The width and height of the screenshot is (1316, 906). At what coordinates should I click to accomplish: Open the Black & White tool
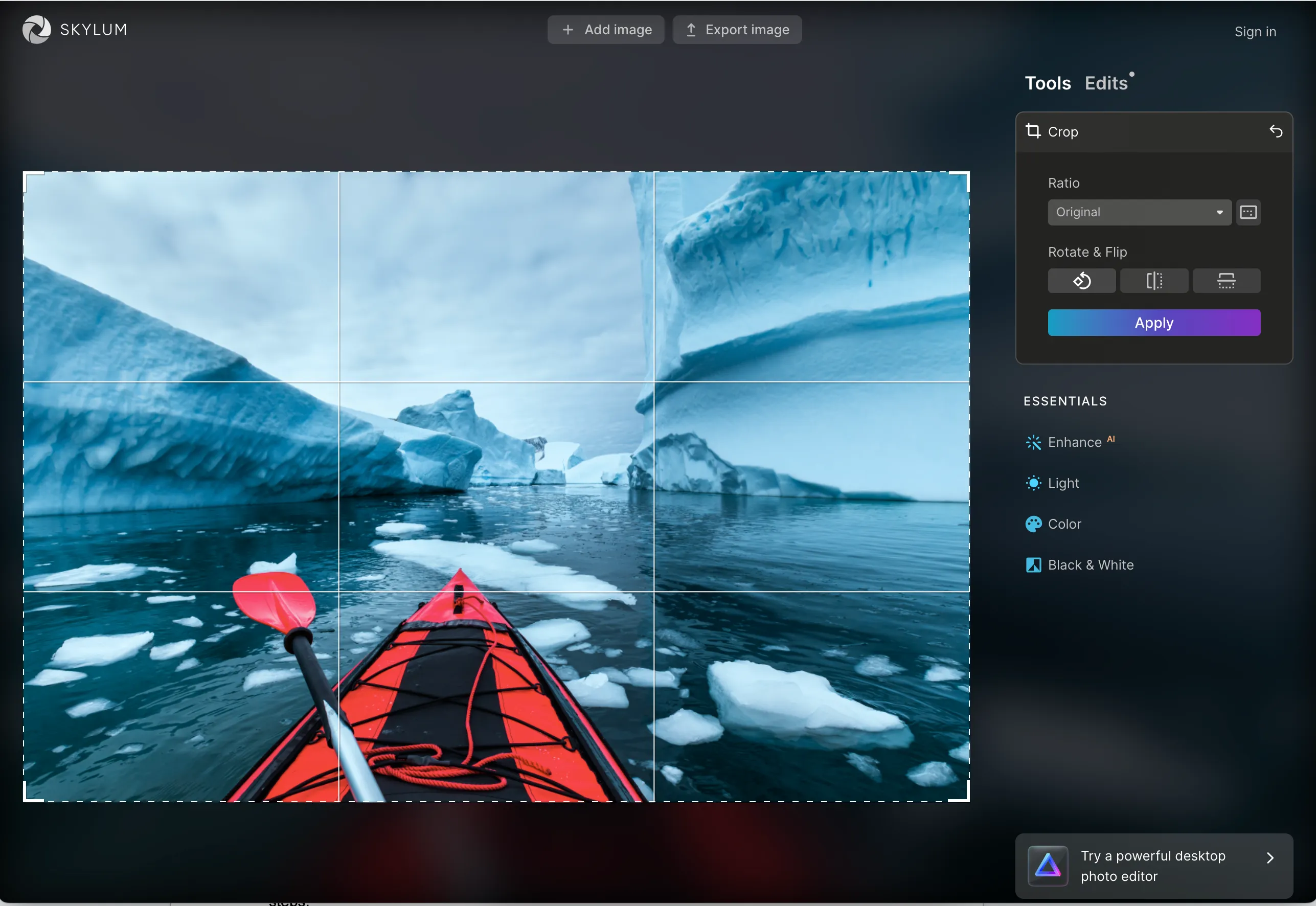1090,565
